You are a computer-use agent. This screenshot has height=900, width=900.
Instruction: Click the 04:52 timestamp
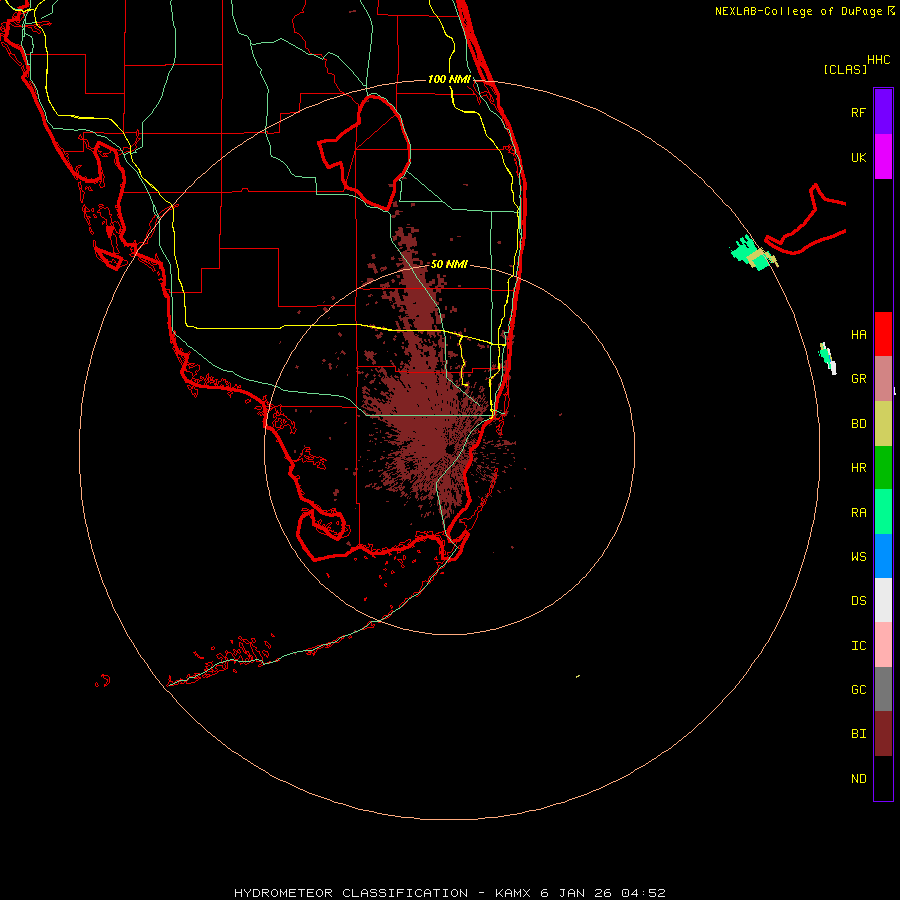point(643,893)
